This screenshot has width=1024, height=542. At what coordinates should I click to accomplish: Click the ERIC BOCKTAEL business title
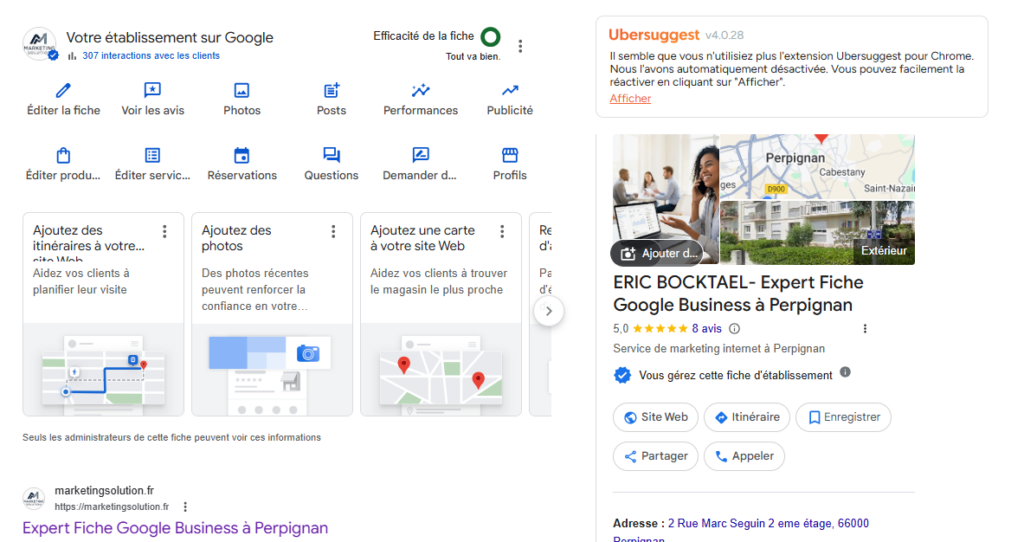[x=738, y=293]
